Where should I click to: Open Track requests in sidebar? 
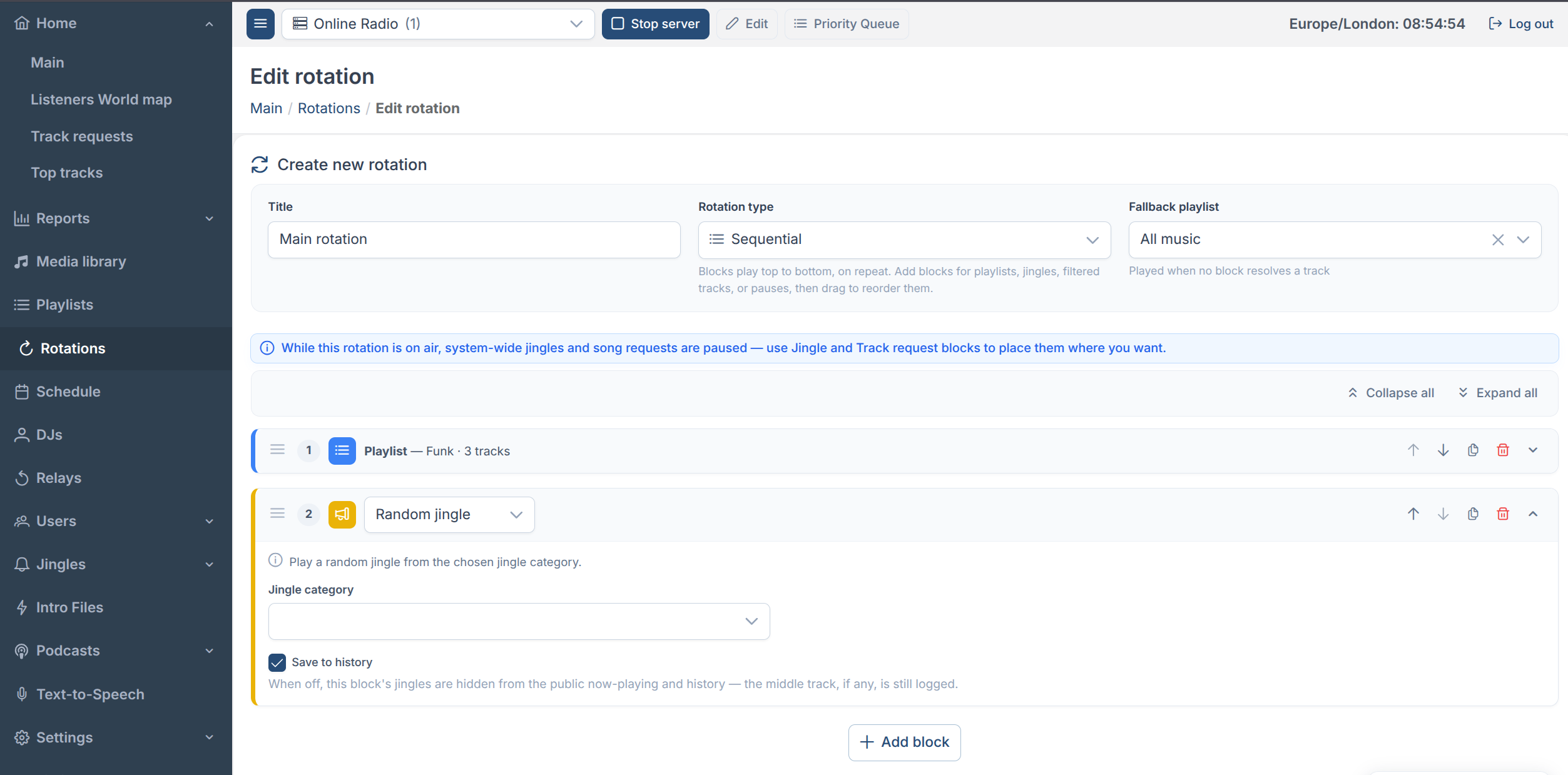[82, 136]
